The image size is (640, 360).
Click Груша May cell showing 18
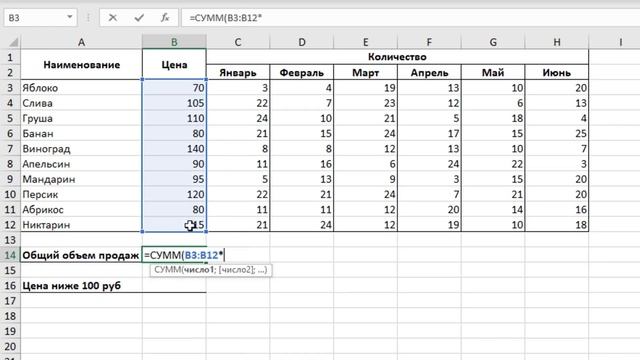493,118
